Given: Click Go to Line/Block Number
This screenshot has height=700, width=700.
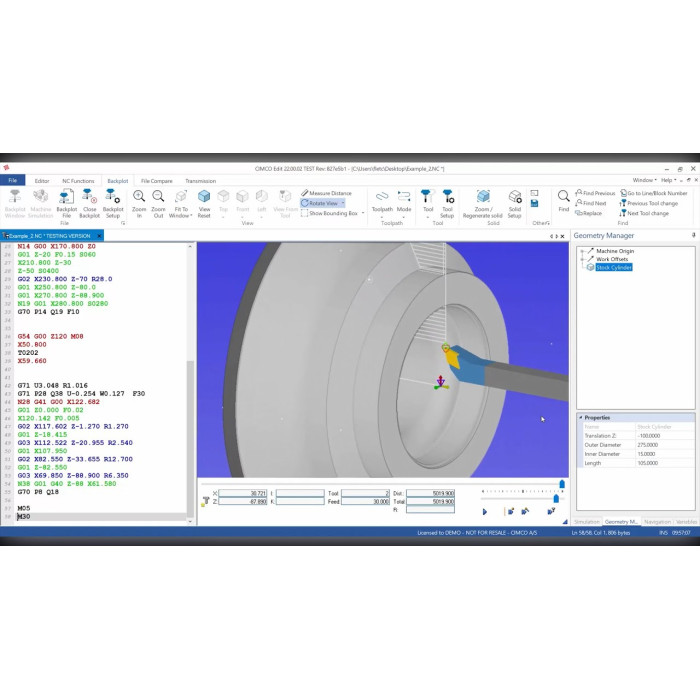Looking at the screenshot, I should point(656,193).
